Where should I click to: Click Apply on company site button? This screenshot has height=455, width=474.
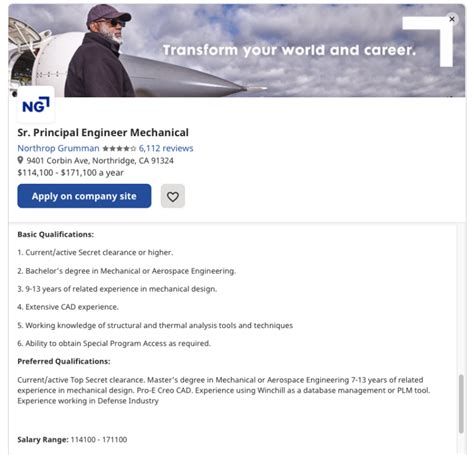tap(84, 196)
